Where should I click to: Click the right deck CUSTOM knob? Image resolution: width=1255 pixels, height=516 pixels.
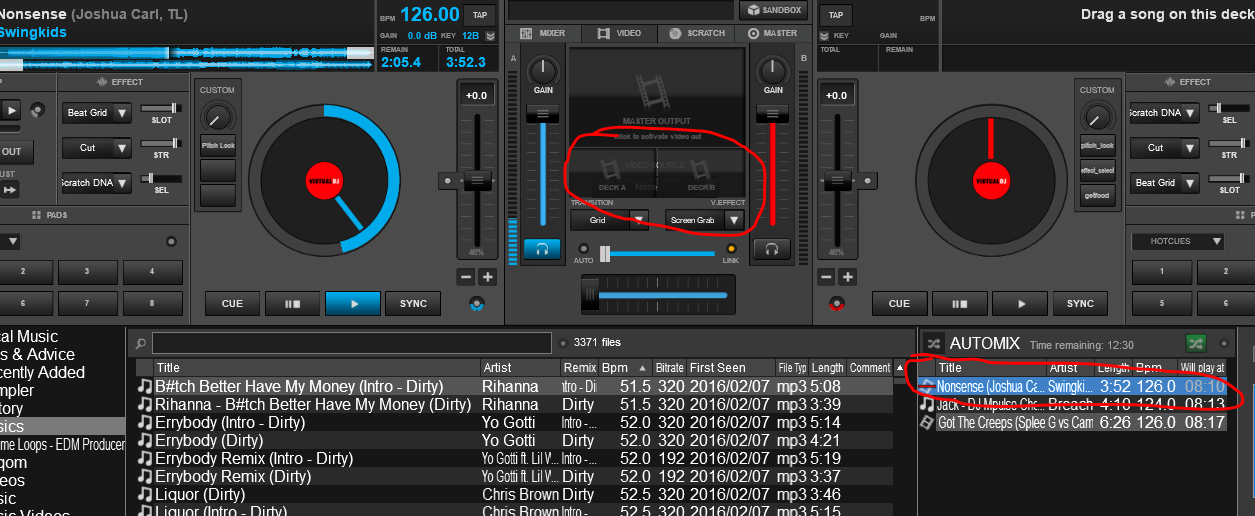[x=1097, y=115]
